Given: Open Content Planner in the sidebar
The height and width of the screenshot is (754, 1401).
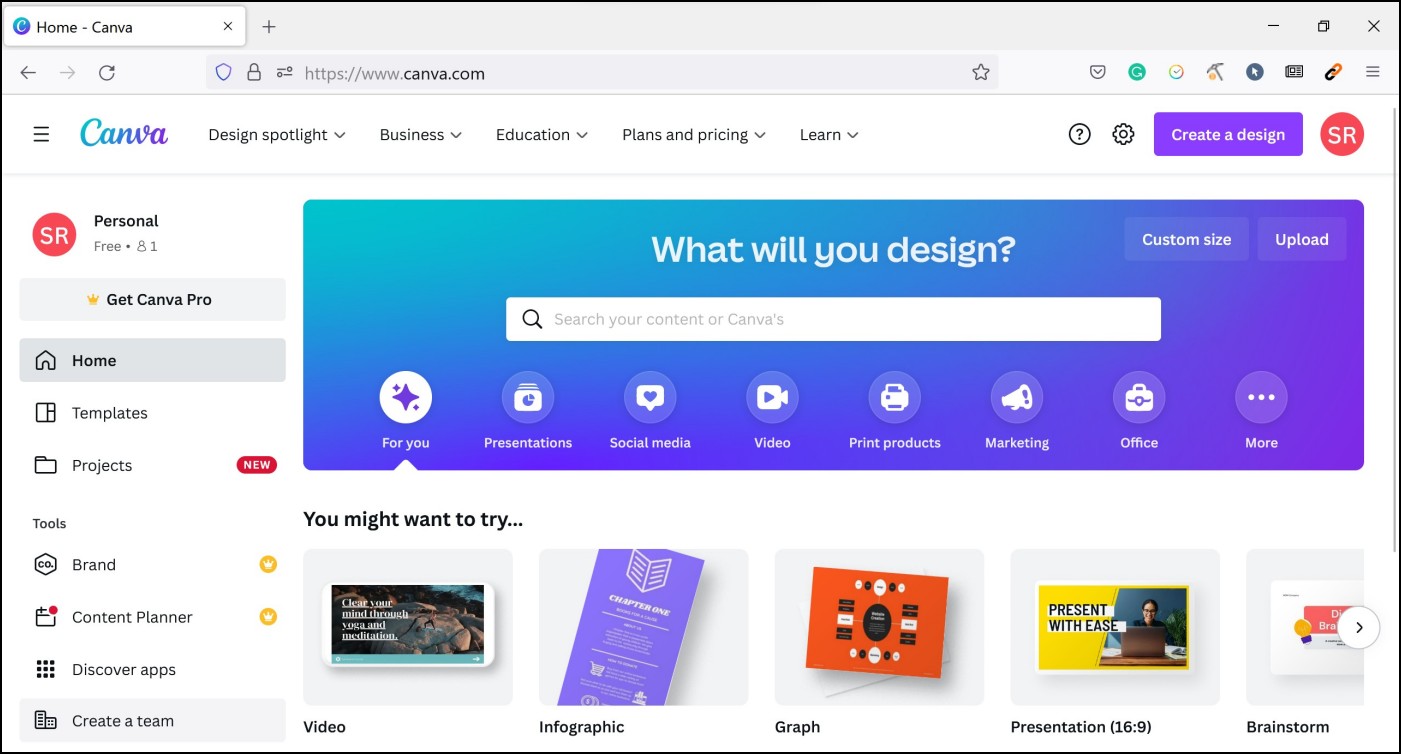Looking at the screenshot, I should coord(152,617).
